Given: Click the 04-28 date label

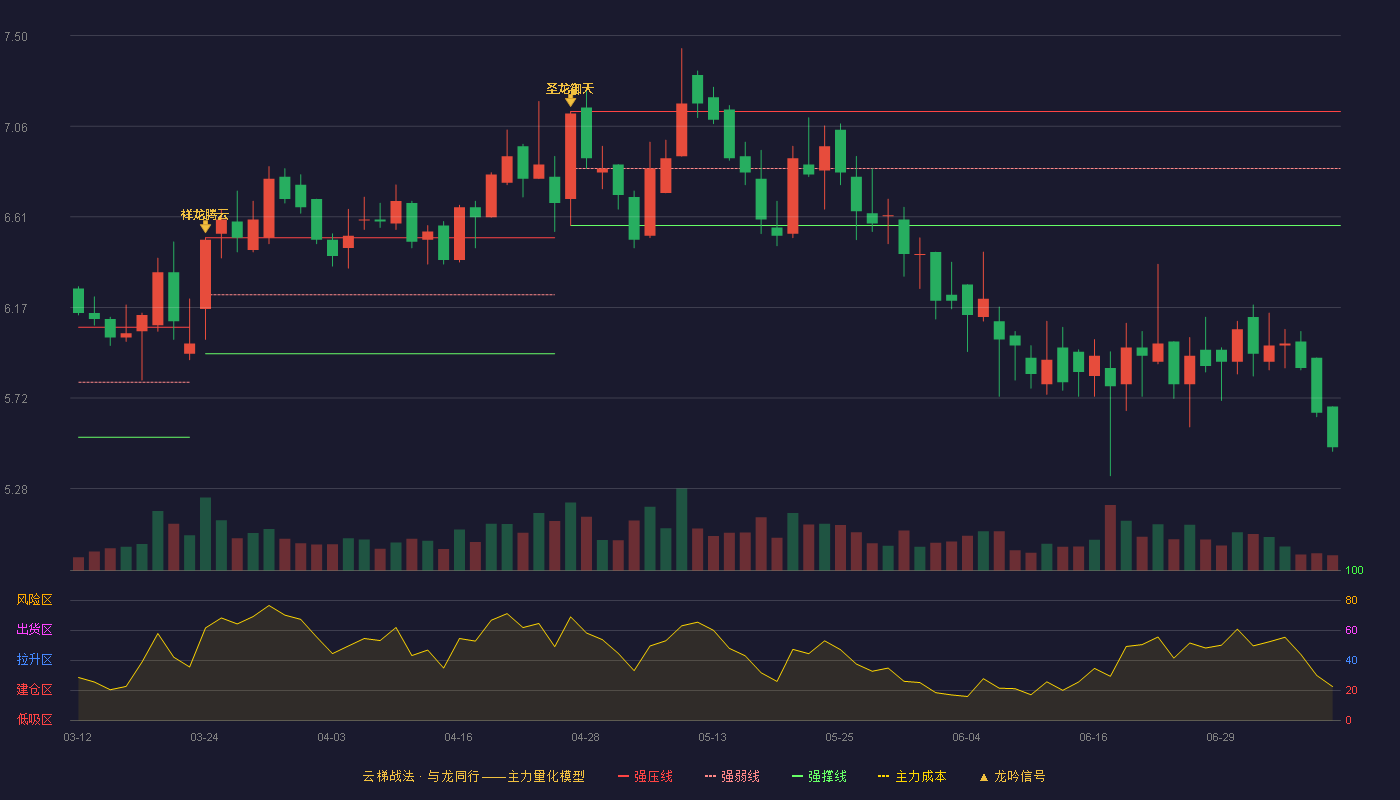Looking at the screenshot, I should [585, 737].
